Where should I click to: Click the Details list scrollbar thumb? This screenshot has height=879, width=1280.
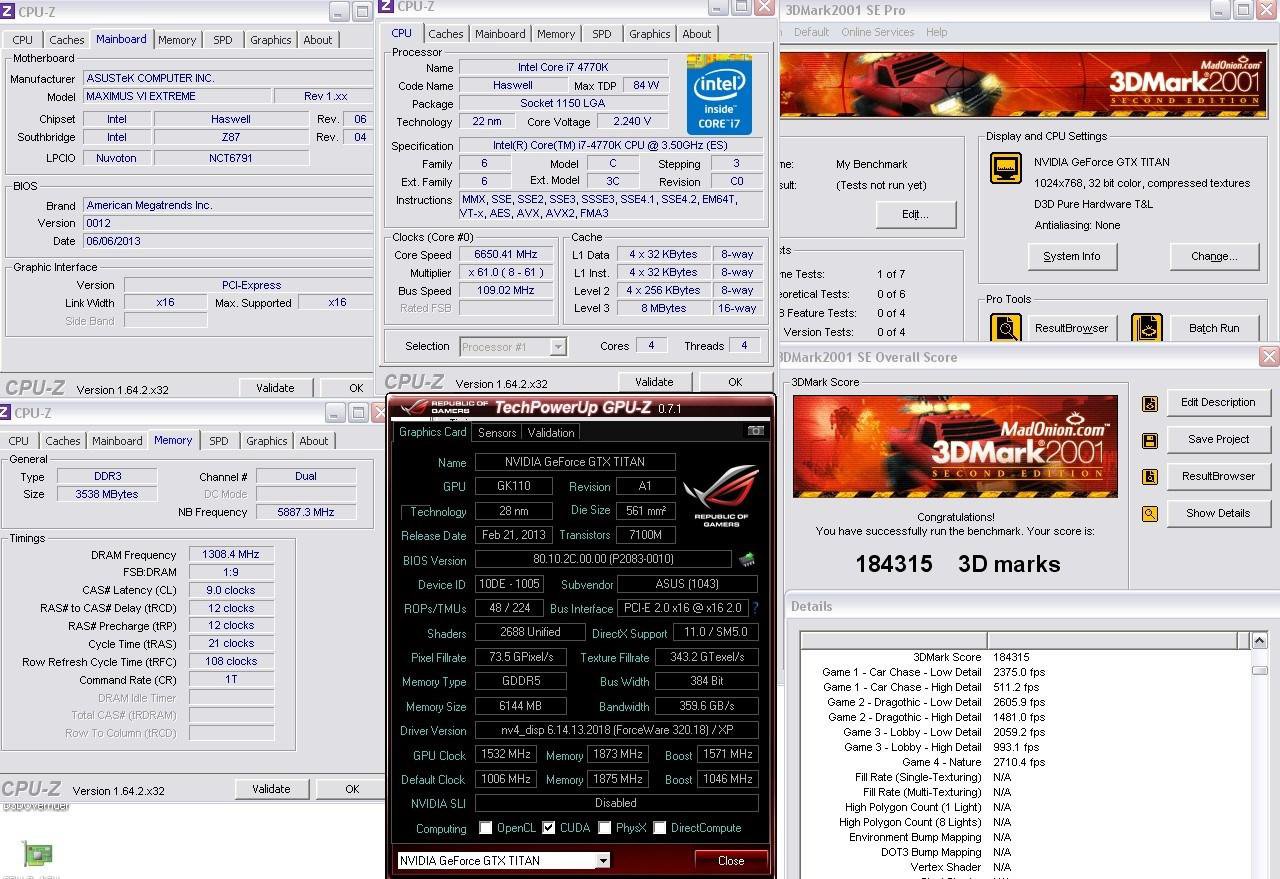coord(1259,671)
